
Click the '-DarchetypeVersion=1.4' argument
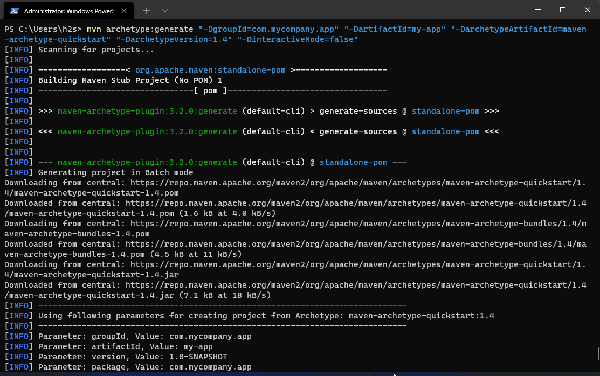(x=174, y=39)
